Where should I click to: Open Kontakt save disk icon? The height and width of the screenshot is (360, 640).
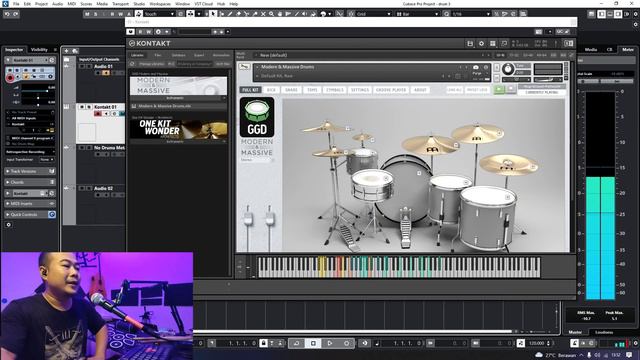pyautogui.click(x=470, y=43)
